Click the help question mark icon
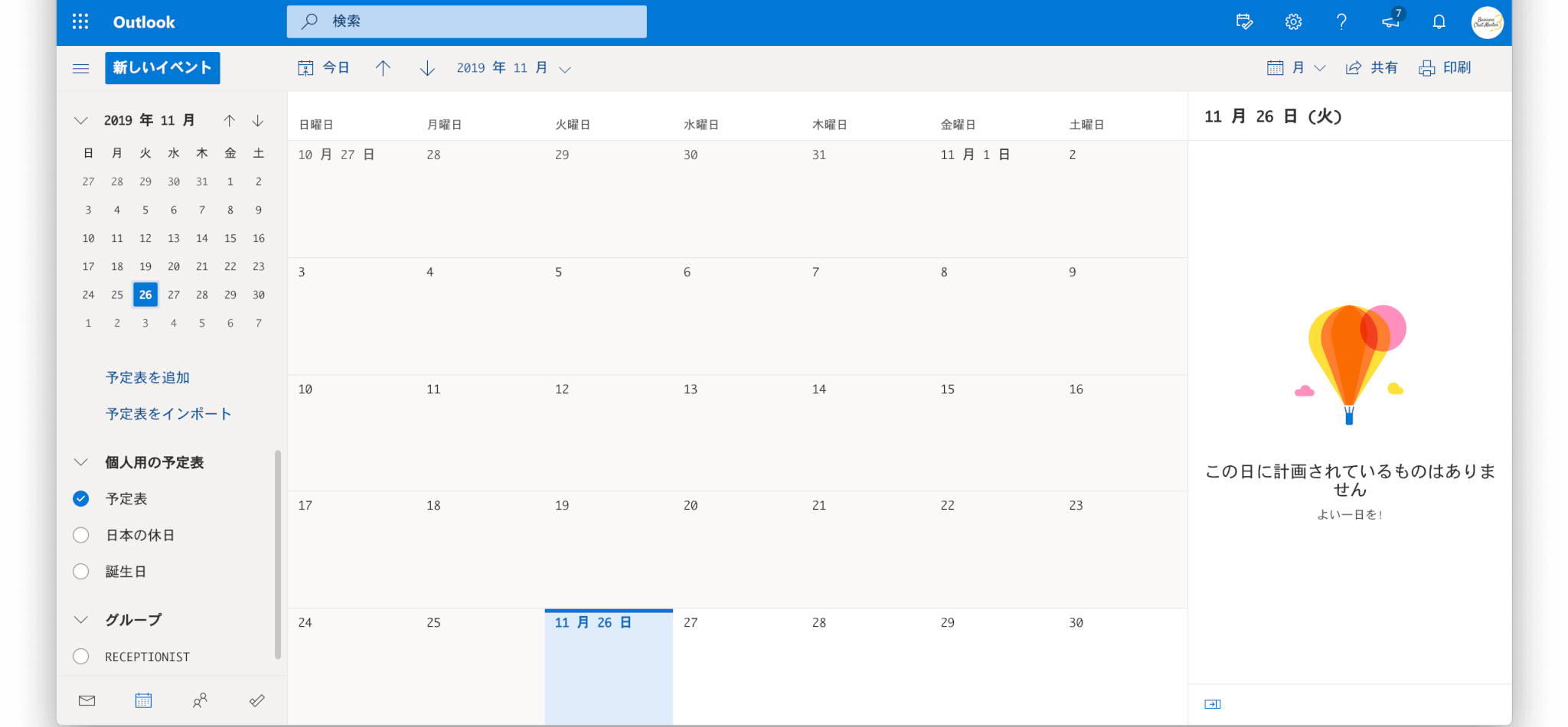 [1341, 22]
